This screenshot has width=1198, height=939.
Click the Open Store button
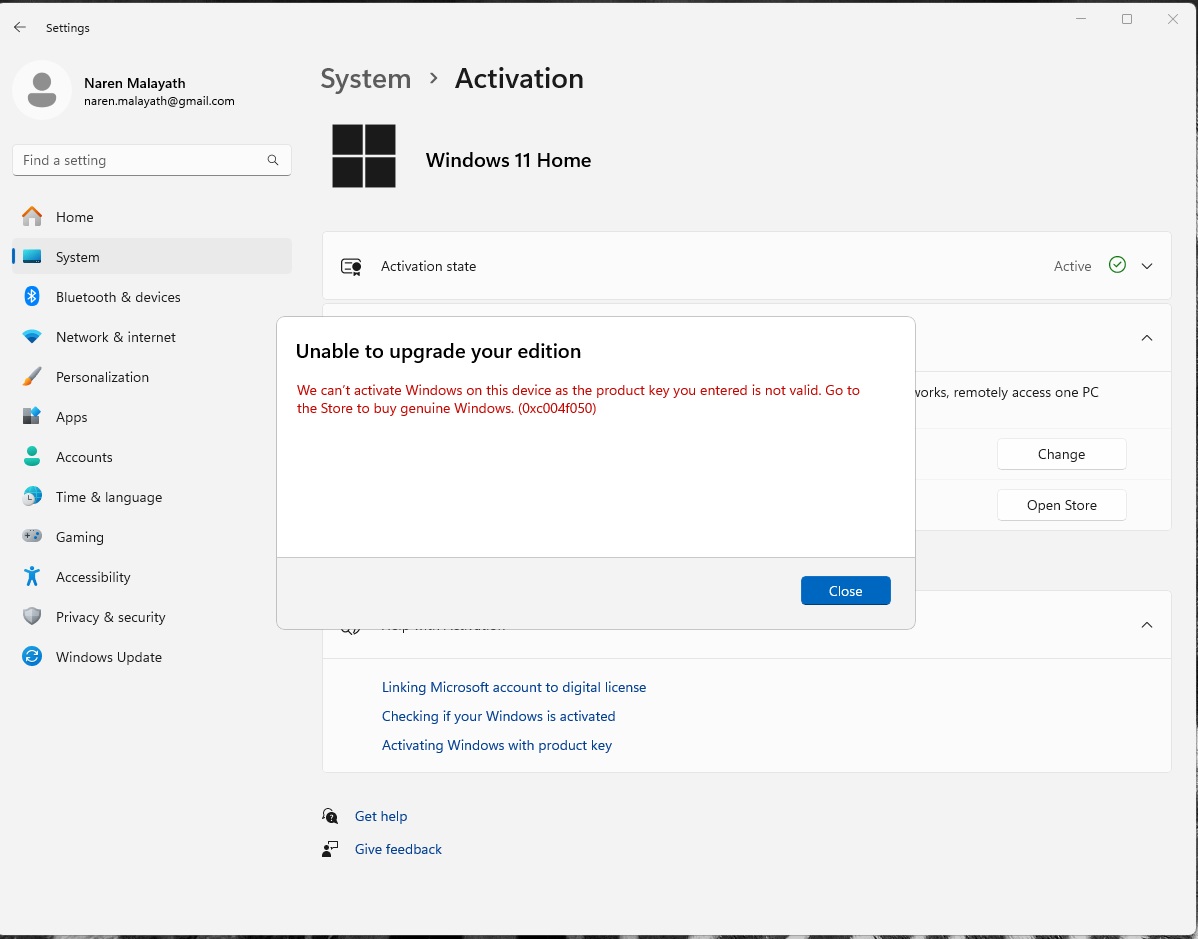tap(1061, 505)
